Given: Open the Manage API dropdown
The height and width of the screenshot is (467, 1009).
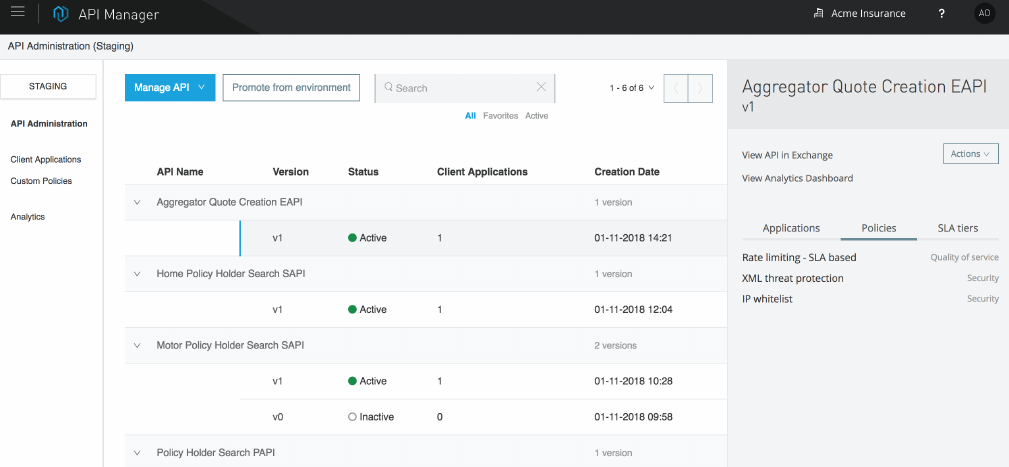Looking at the screenshot, I should tap(169, 88).
